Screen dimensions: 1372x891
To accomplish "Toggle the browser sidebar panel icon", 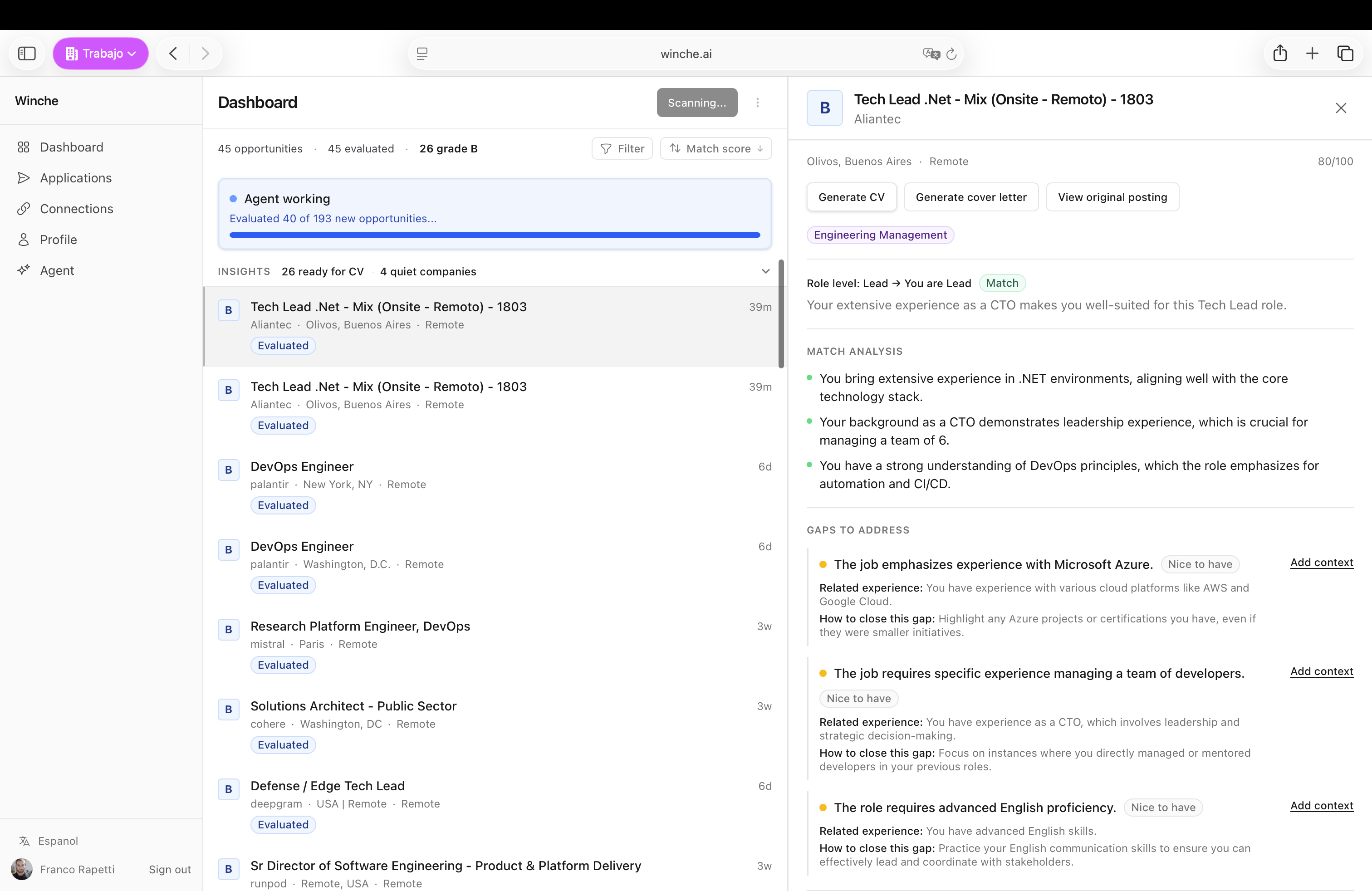I will pos(27,54).
